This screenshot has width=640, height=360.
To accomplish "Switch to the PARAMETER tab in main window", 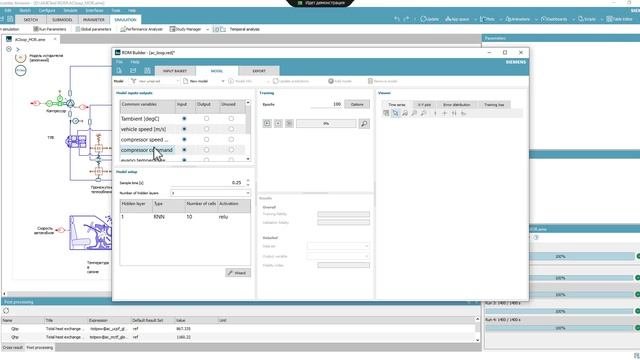I will click(x=93, y=20).
